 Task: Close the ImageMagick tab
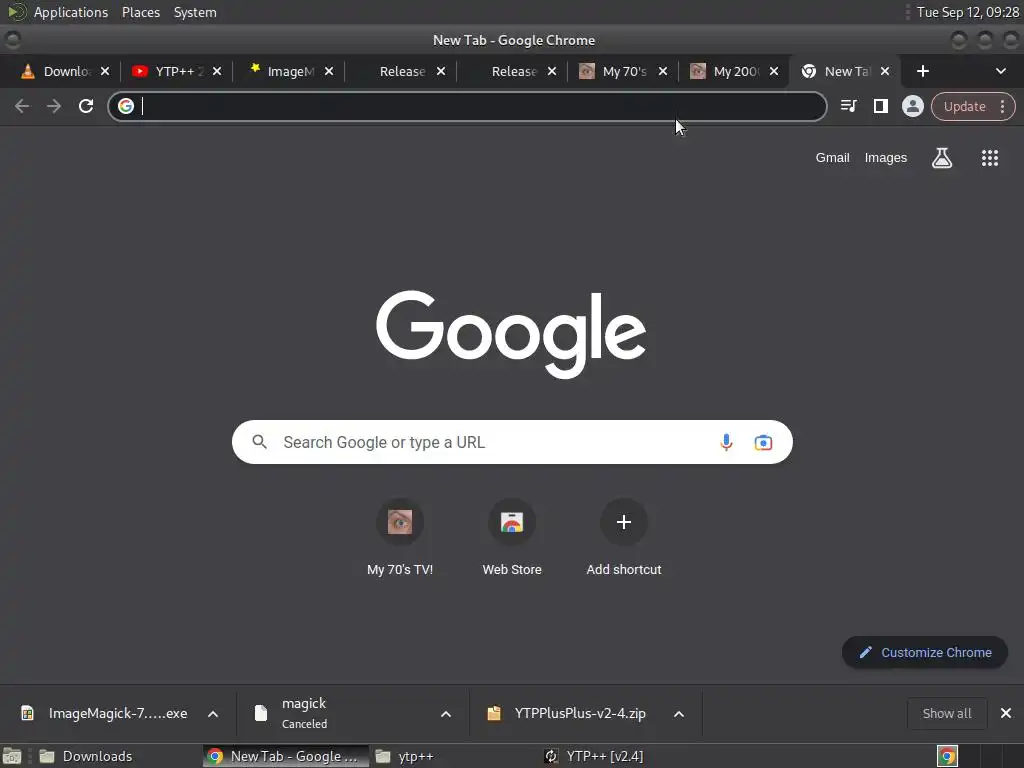(x=328, y=71)
